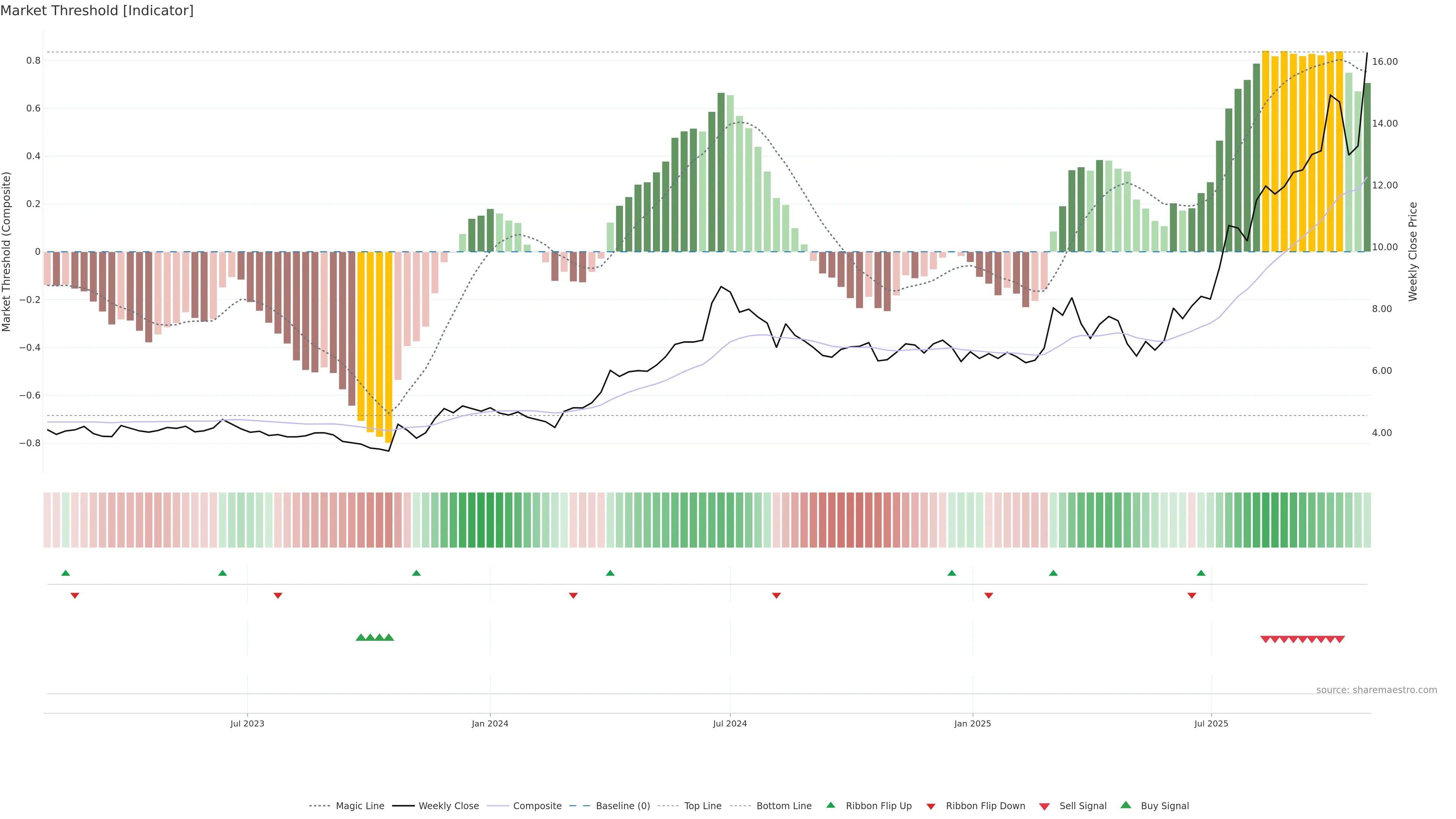Click the Sell Signal legend marker icon

click(x=1044, y=806)
